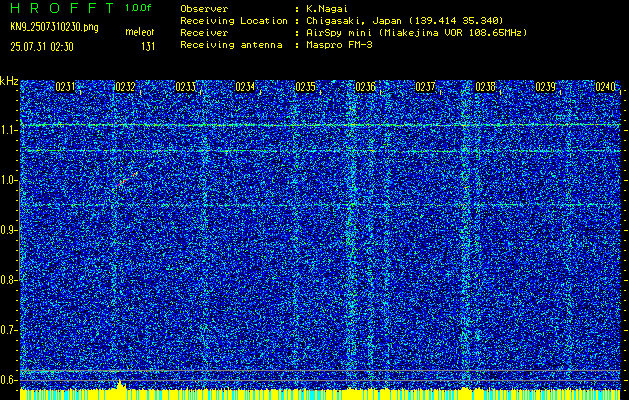
Task: Click the 0239 time marker label
Action: [x=546, y=87]
